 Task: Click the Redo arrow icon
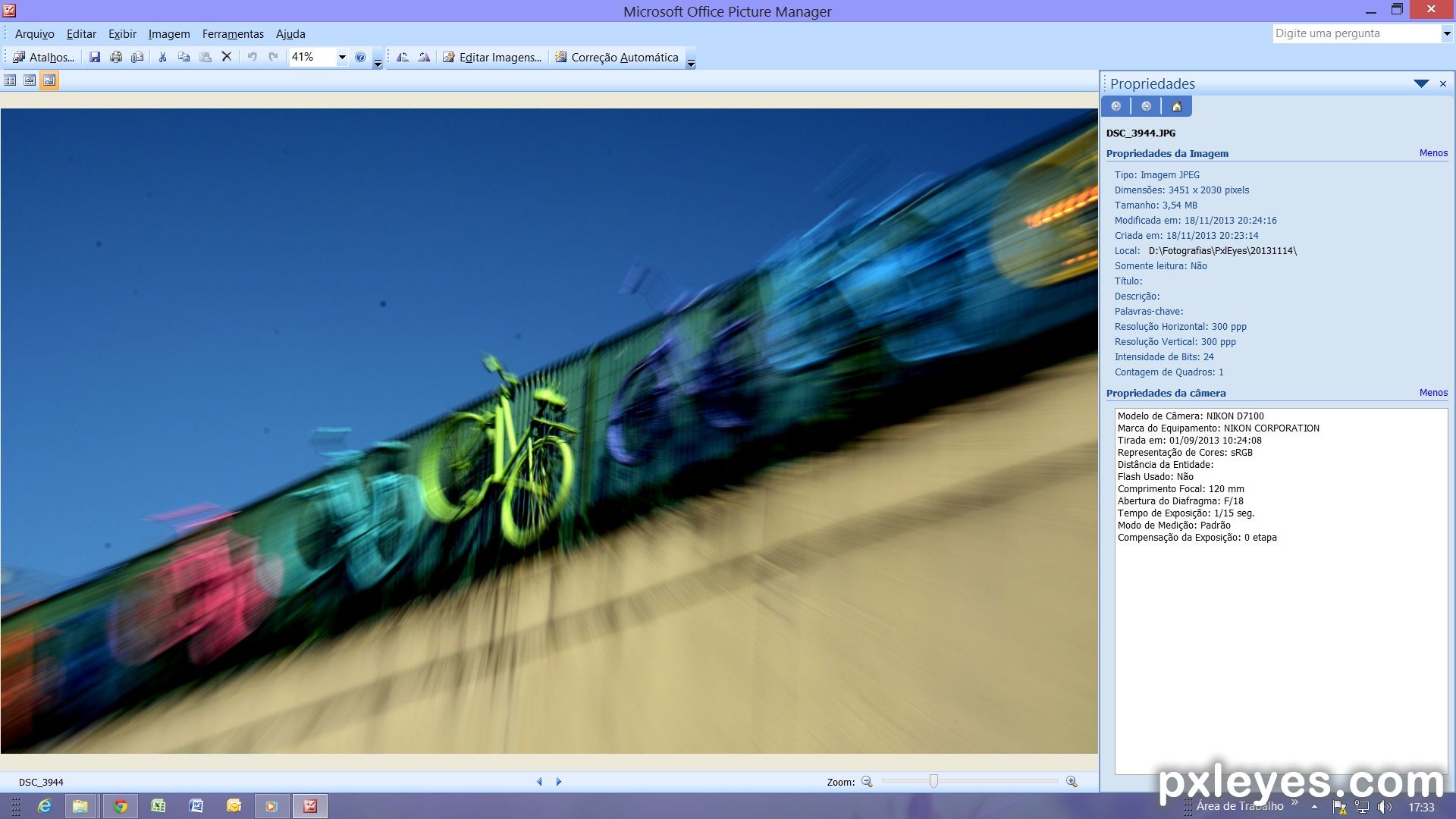tap(273, 57)
